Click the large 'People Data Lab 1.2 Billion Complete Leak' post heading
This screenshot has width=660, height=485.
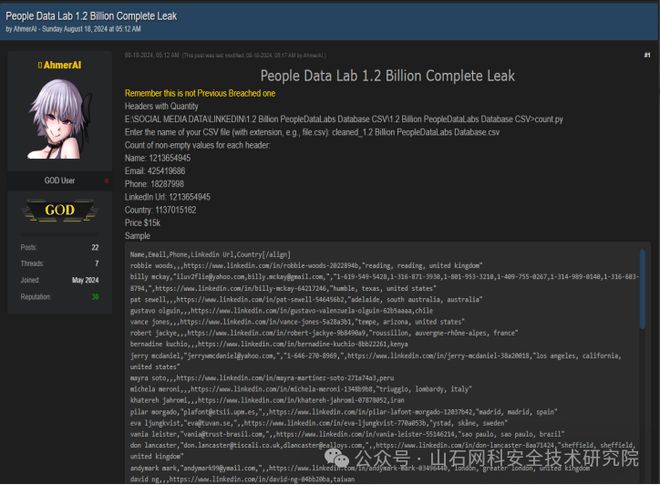coord(387,76)
